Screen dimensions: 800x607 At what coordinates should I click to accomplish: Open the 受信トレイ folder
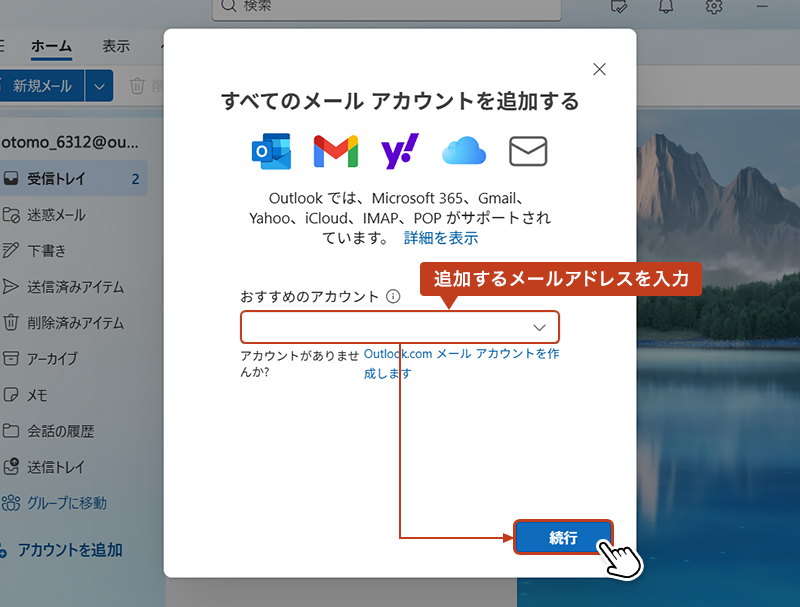tap(73, 179)
